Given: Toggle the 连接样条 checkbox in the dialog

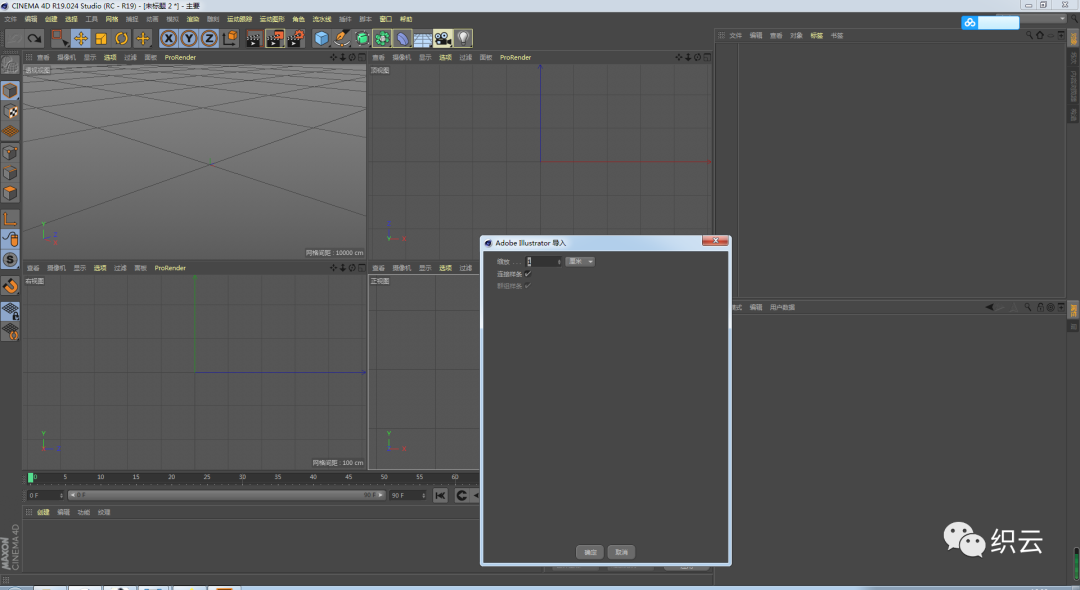Looking at the screenshot, I should (x=528, y=274).
